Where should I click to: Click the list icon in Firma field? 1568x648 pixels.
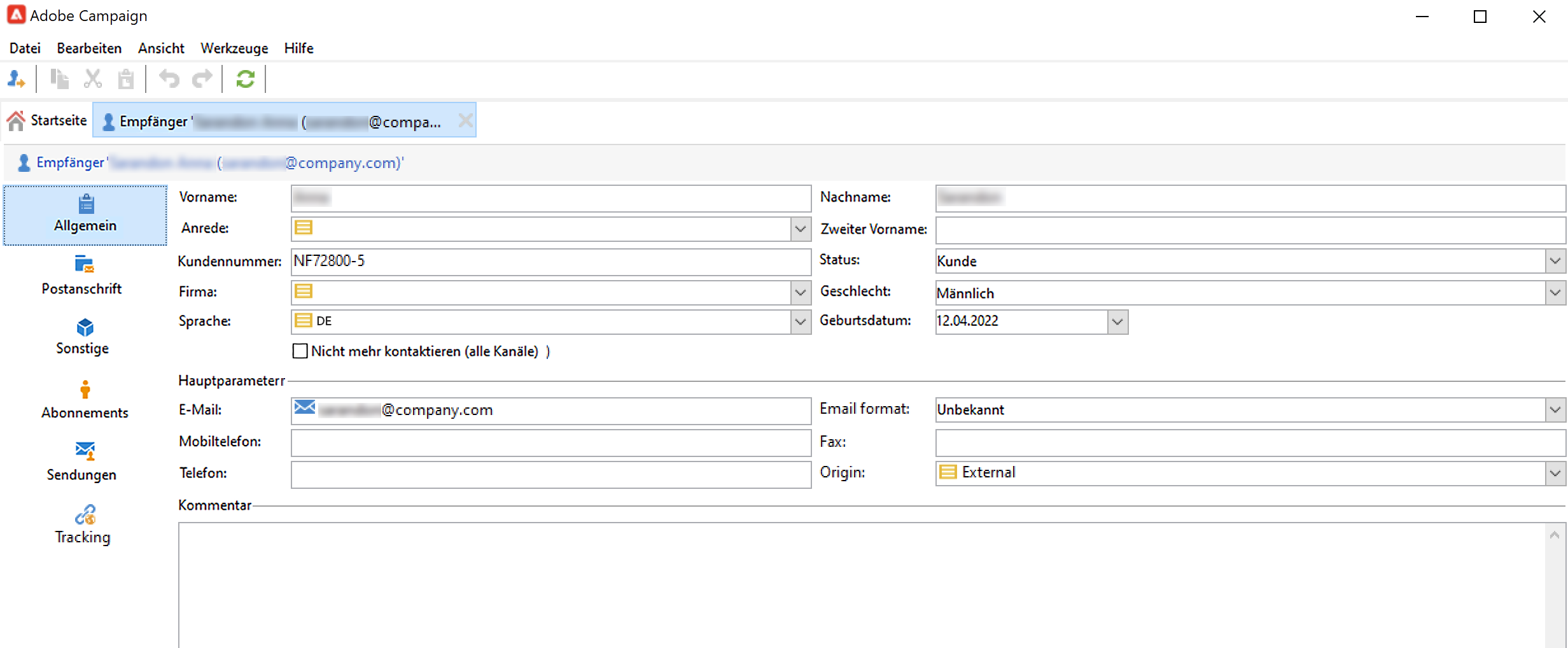pyautogui.click(x=304, y=292)
